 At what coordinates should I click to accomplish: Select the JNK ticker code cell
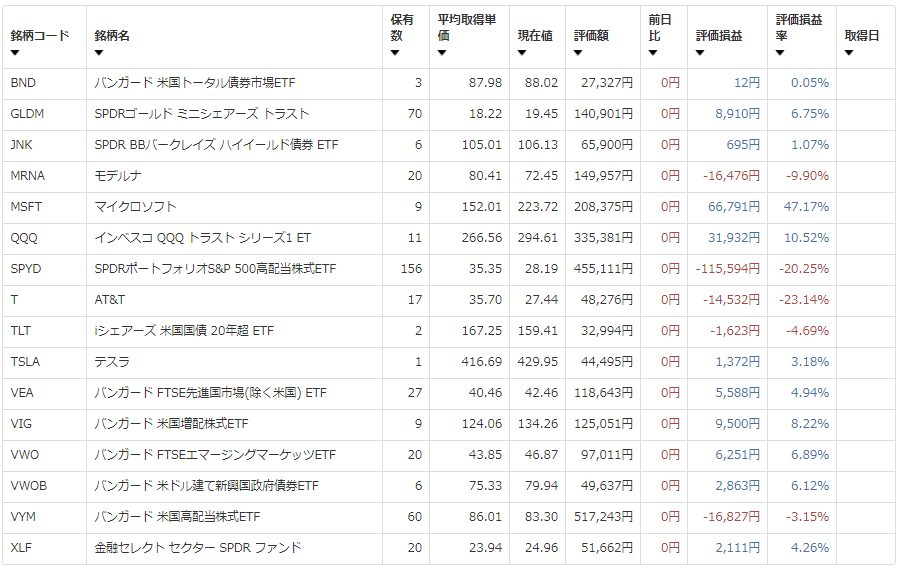pyautogui.click(x=45, y=145)
